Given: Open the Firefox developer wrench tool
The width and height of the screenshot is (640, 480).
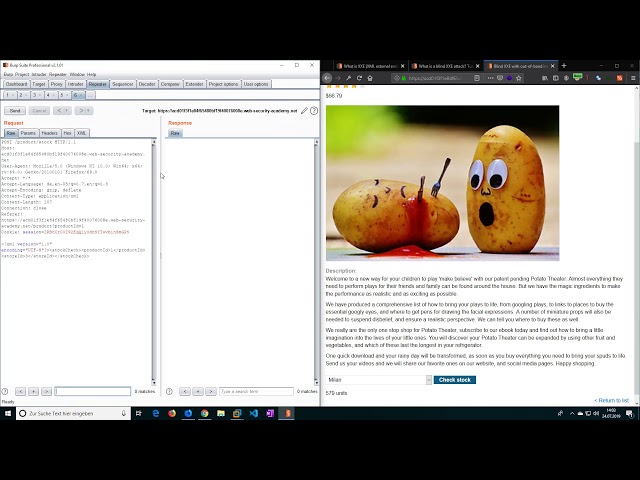Looking at the screenshot, I should 349,78.
